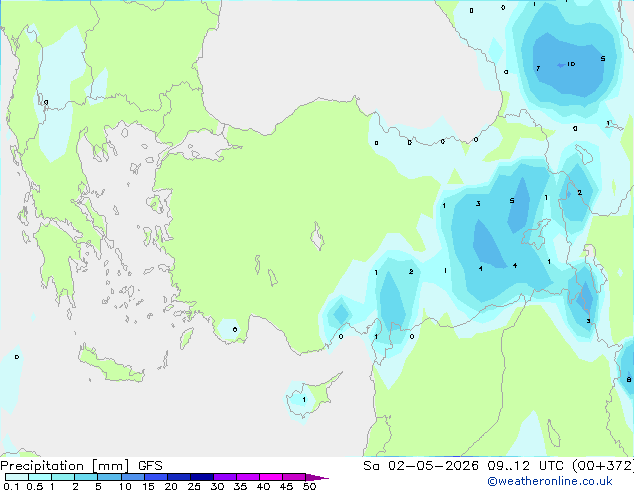Pick the 0.5–1 mm legend swatch

coord(40,477)
